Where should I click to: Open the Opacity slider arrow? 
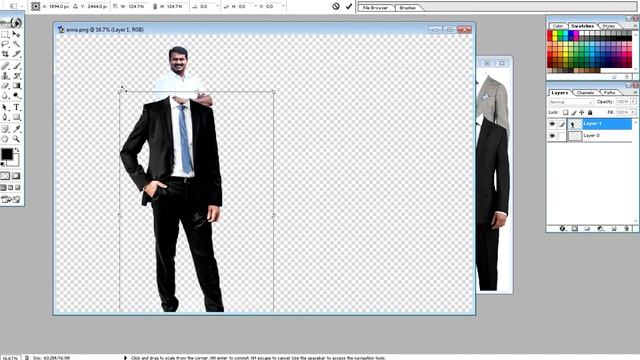click(633, 102)
